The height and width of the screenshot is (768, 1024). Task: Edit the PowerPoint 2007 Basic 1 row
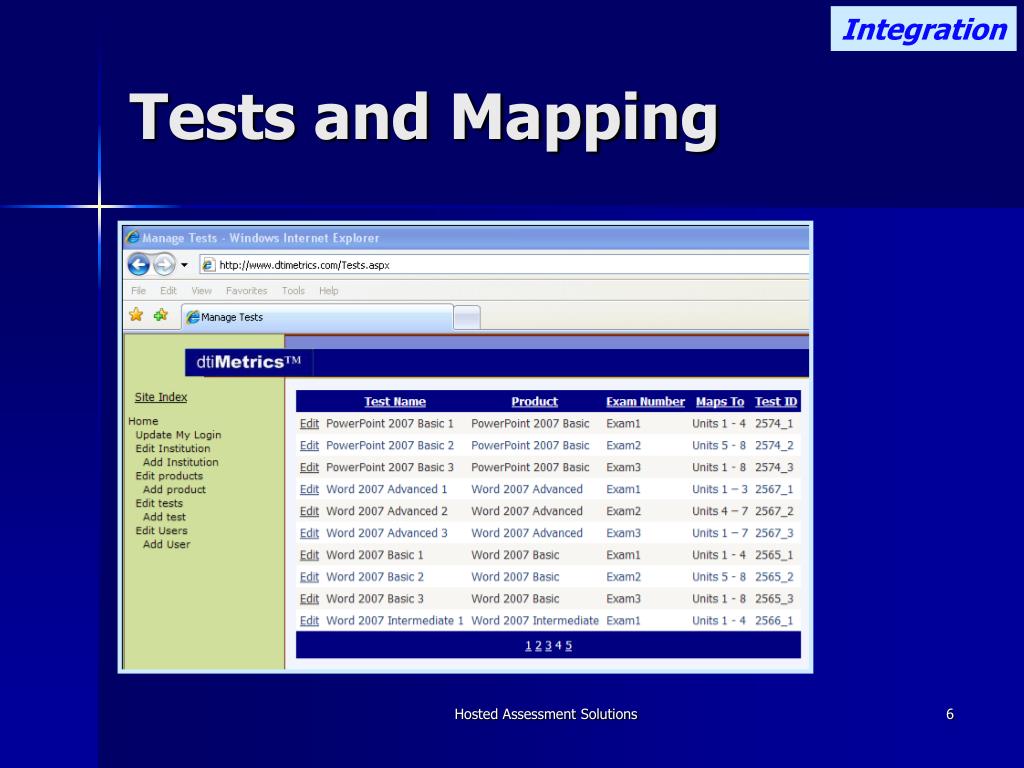coord(309,424)
